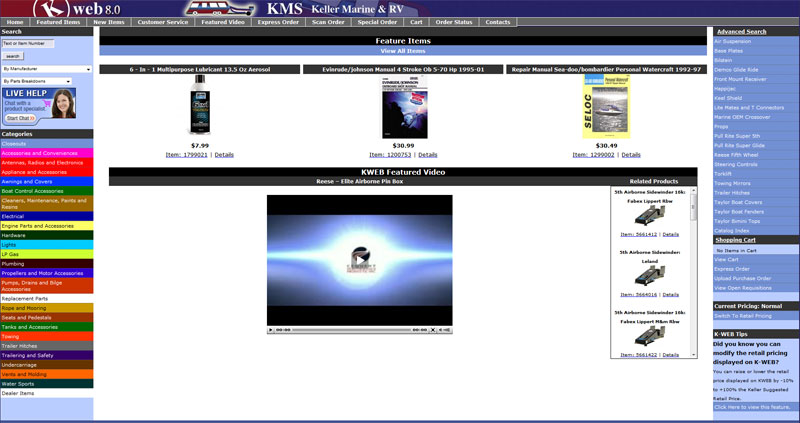Go to the Home menu tab
Image resolution: width=800 pixels, height=423 pixels.
click(x=15, y=22)
